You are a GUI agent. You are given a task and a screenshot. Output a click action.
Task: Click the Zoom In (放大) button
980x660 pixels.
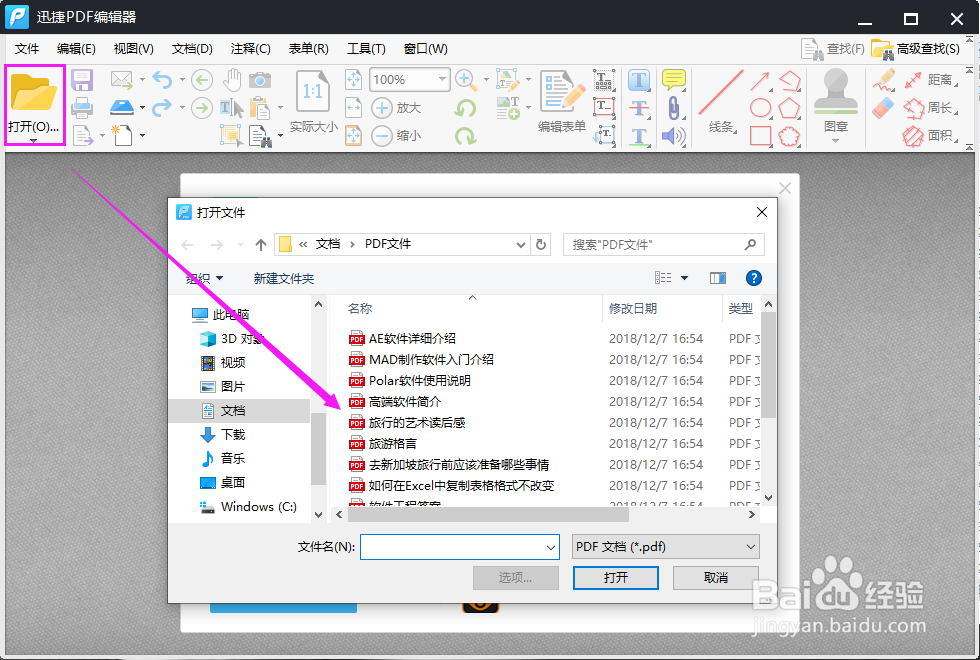(x=396, y=108)
